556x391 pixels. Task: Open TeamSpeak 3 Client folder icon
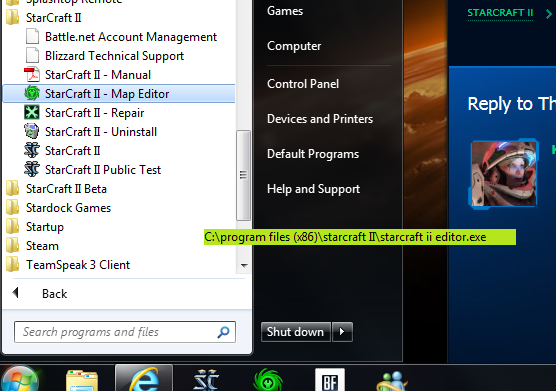point(13,264)
